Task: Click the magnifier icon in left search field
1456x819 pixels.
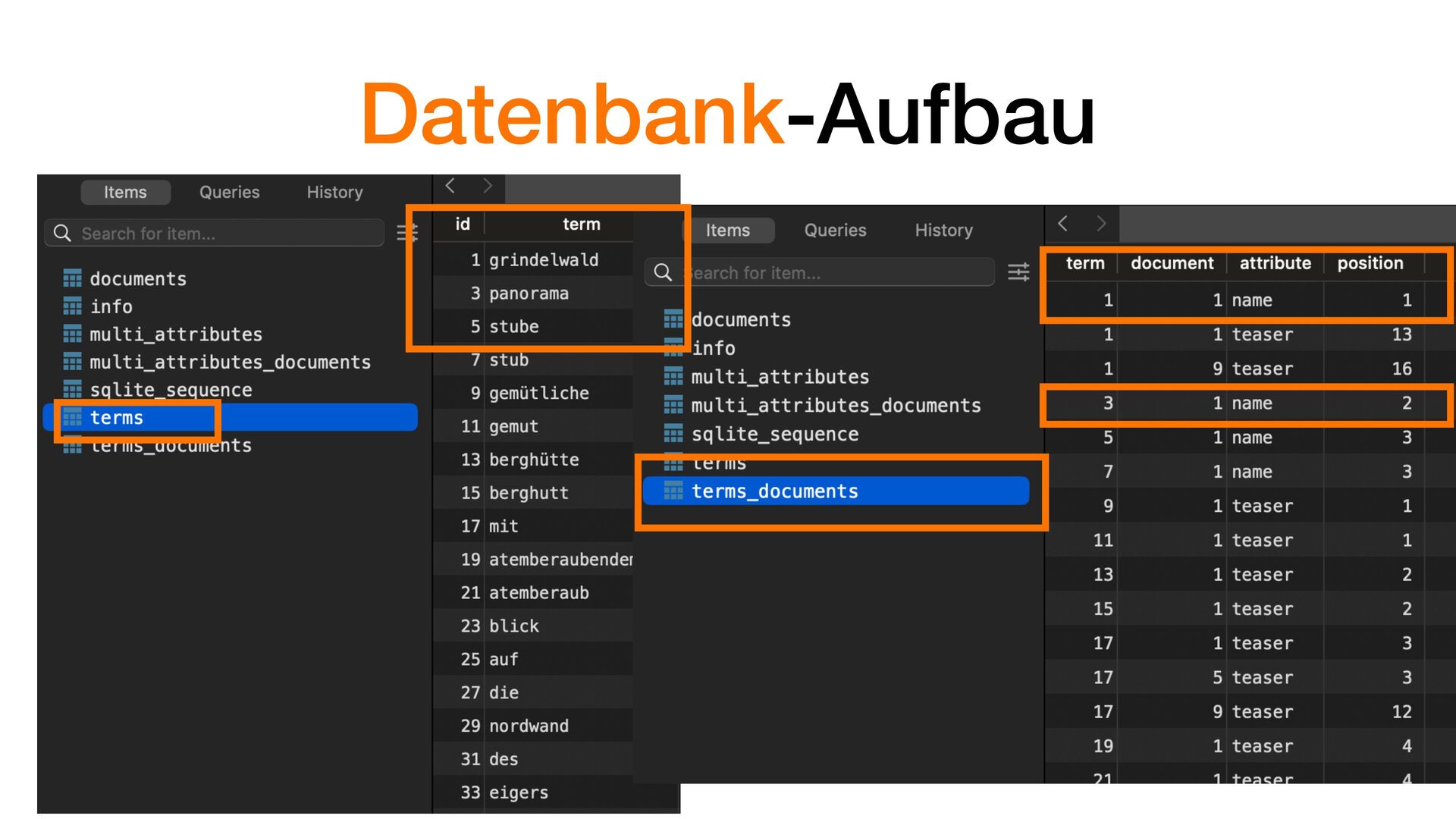Action: pos(62,233)
